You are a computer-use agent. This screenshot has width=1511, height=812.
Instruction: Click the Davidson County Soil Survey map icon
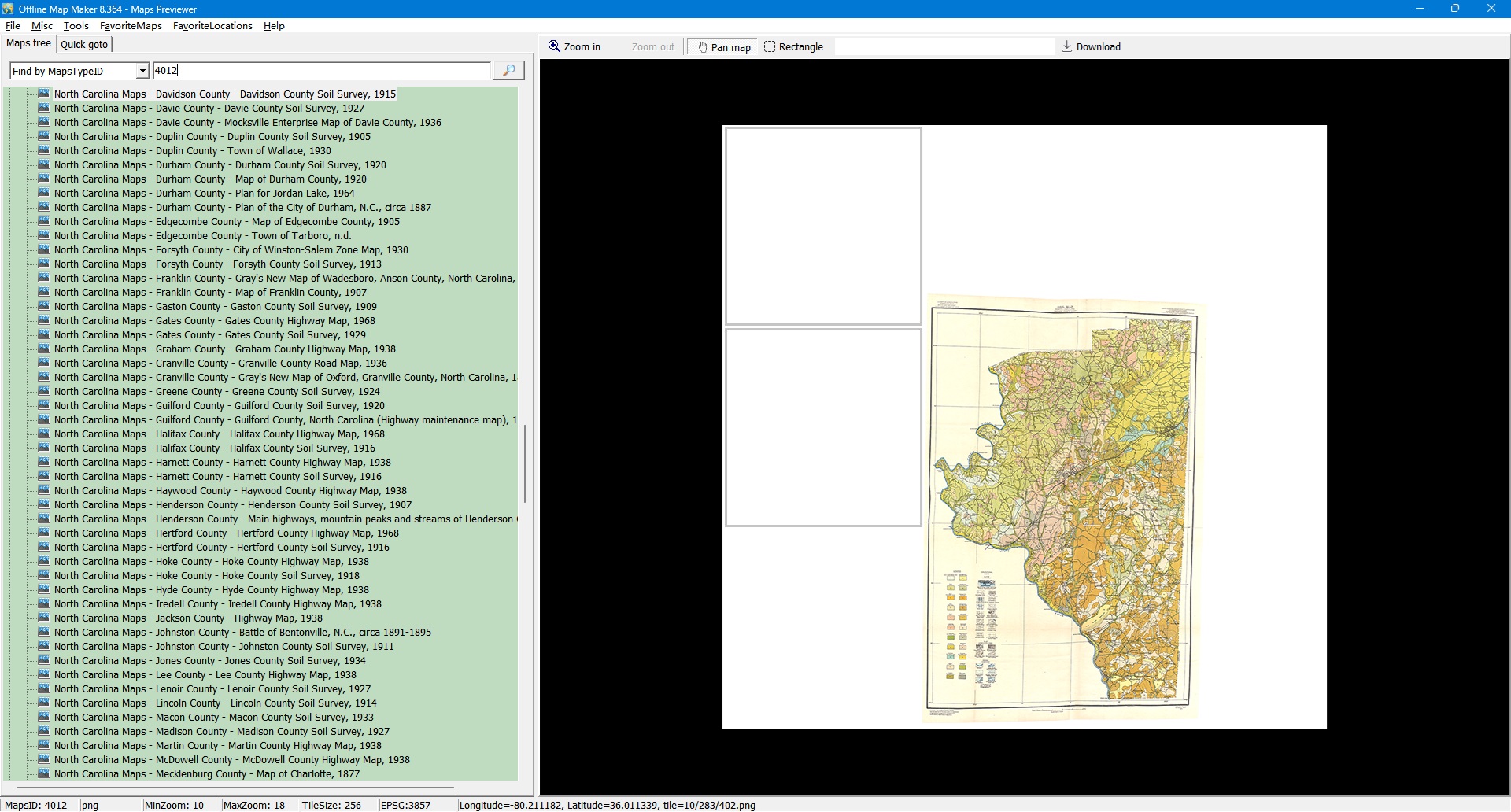44,94
